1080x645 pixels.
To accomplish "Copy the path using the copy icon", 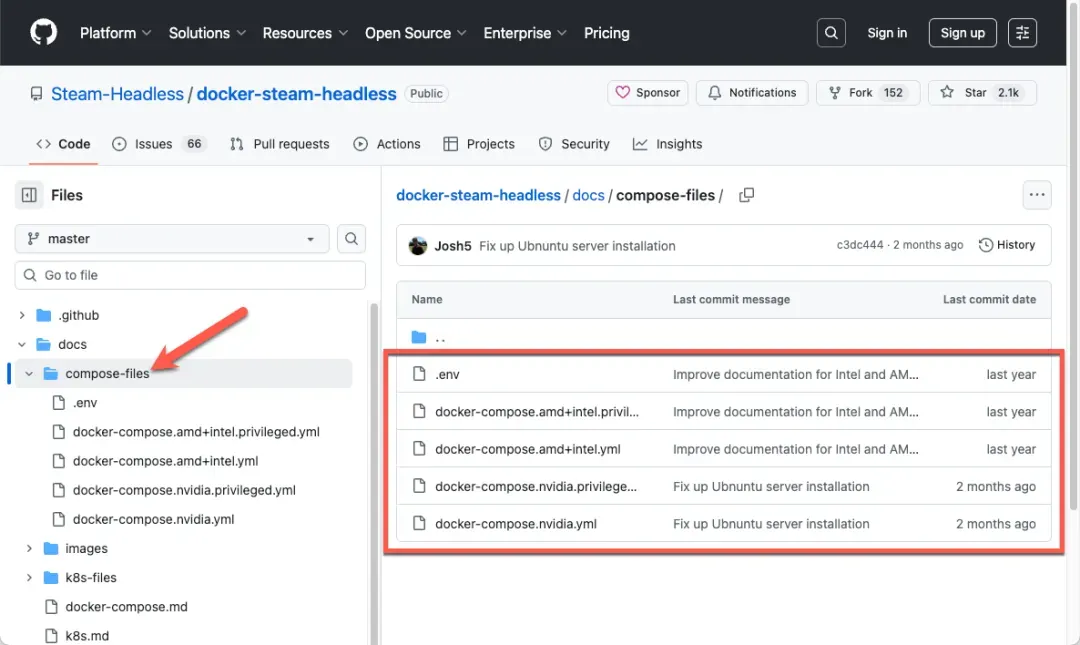I will [x=746, y=195].
